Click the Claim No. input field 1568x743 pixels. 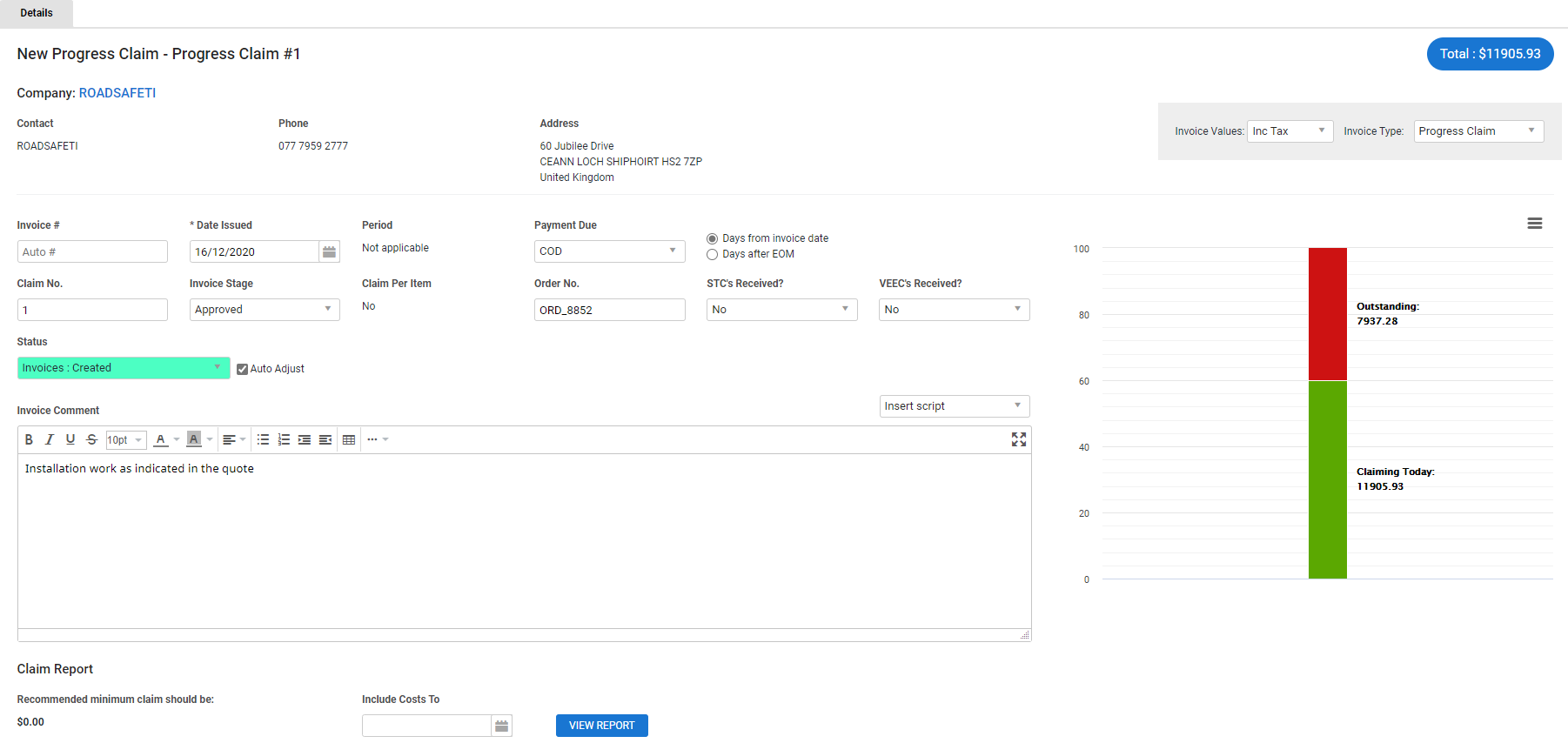[92, 310]
